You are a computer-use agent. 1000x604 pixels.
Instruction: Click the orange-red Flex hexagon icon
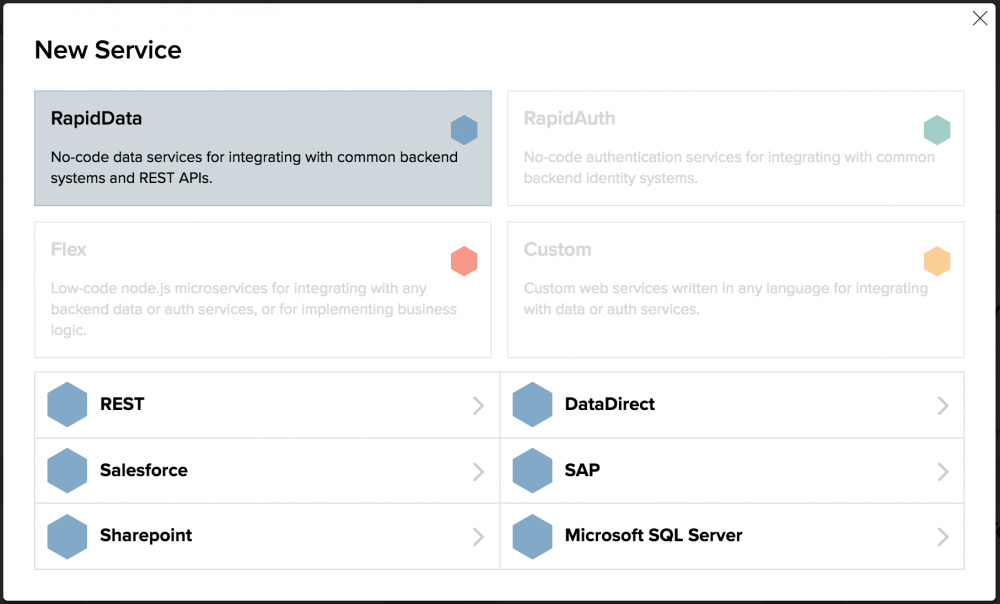[x=464, y=261]
